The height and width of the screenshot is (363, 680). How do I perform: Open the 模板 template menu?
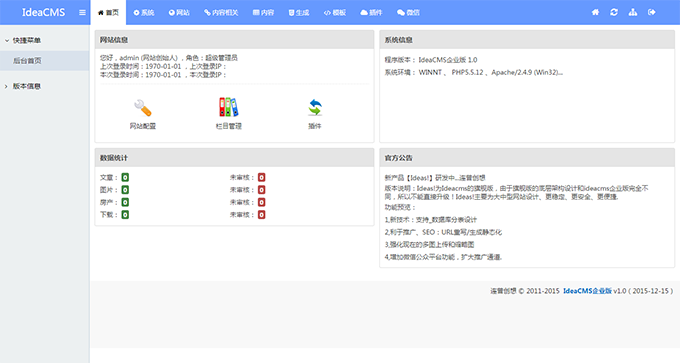click(335, 13)
